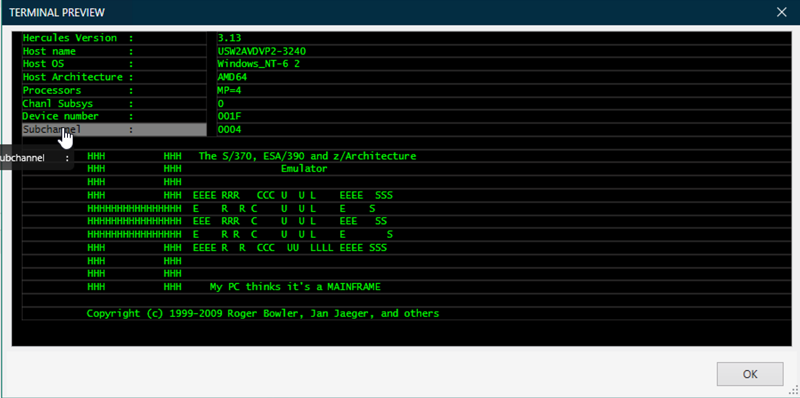Click the MP=4 processors value
Image resolution: width=800 pixels, height=398 pixels.
click(229, 90)
